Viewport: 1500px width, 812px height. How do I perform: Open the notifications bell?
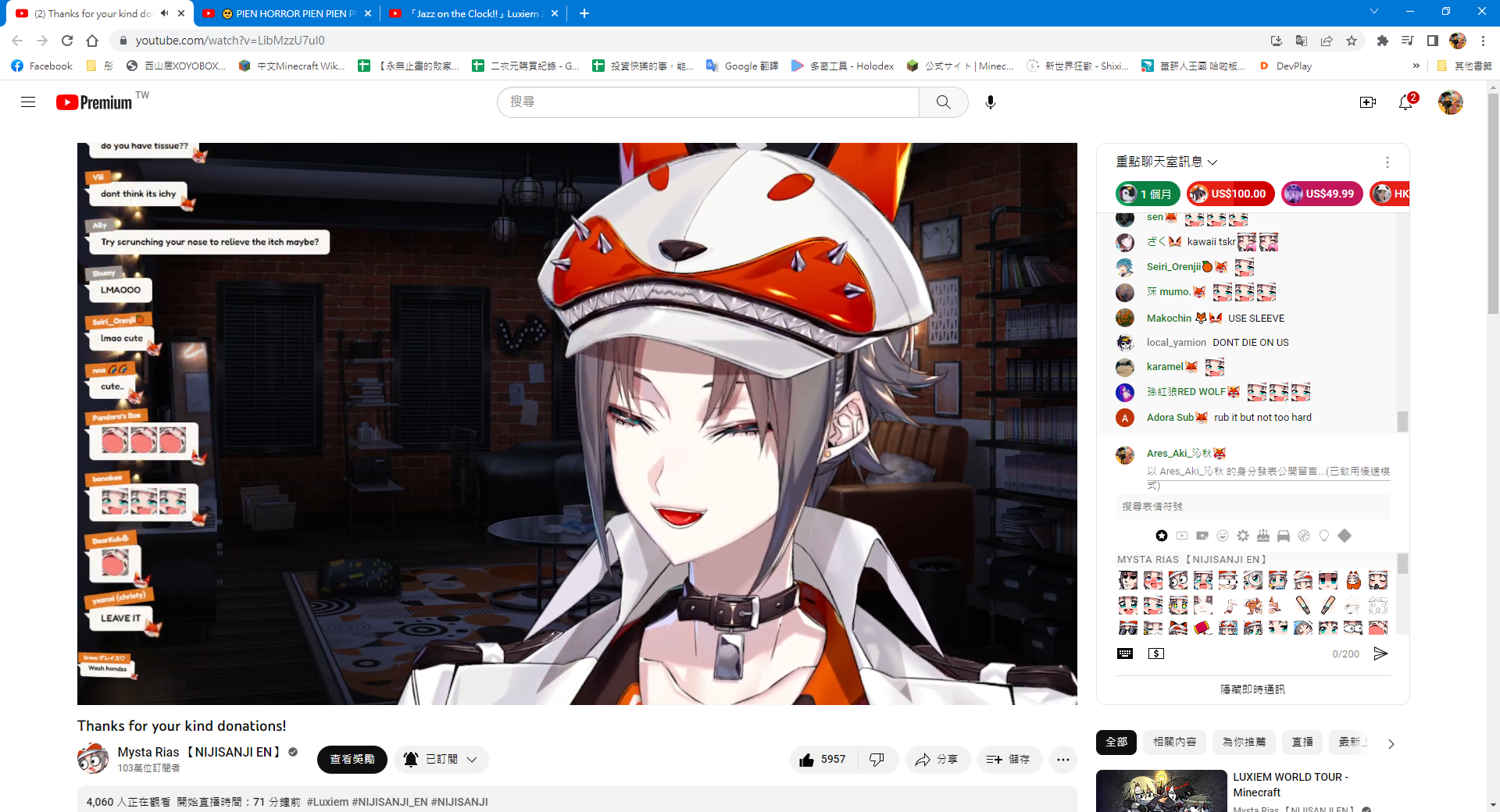[1406, 102]
